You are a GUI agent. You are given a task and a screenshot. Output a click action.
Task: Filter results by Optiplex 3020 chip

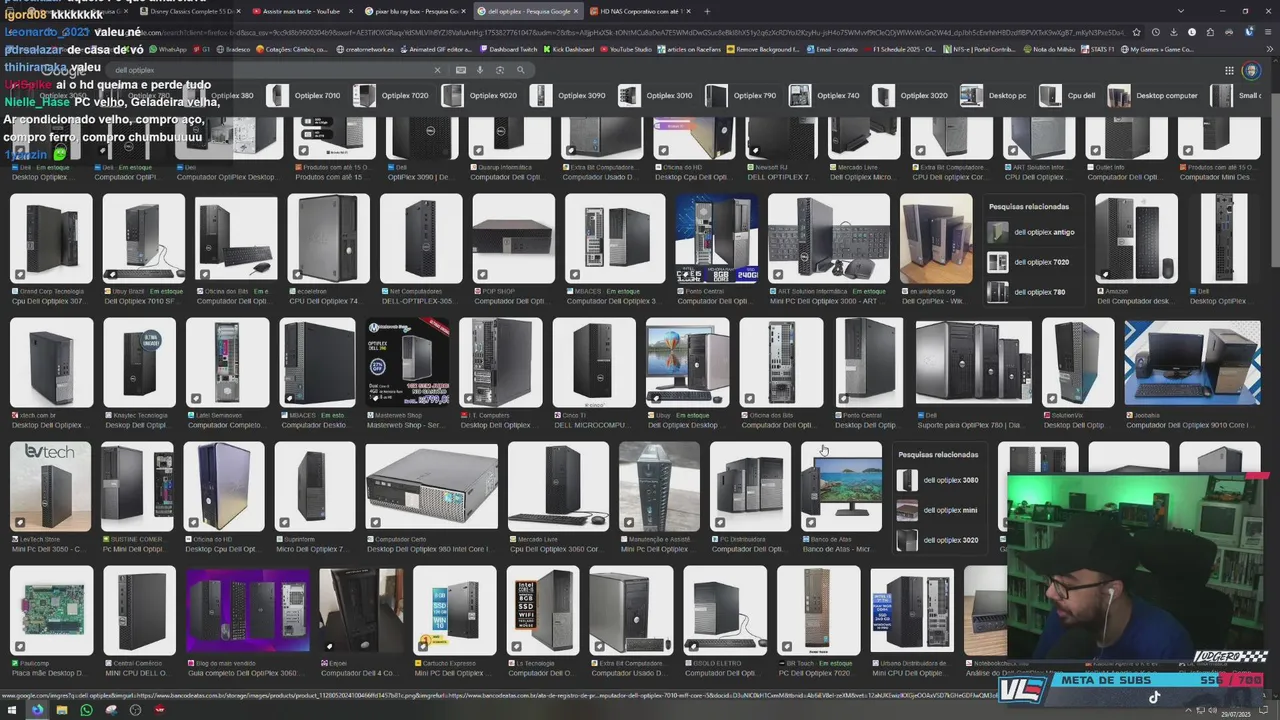coord(911,96)
